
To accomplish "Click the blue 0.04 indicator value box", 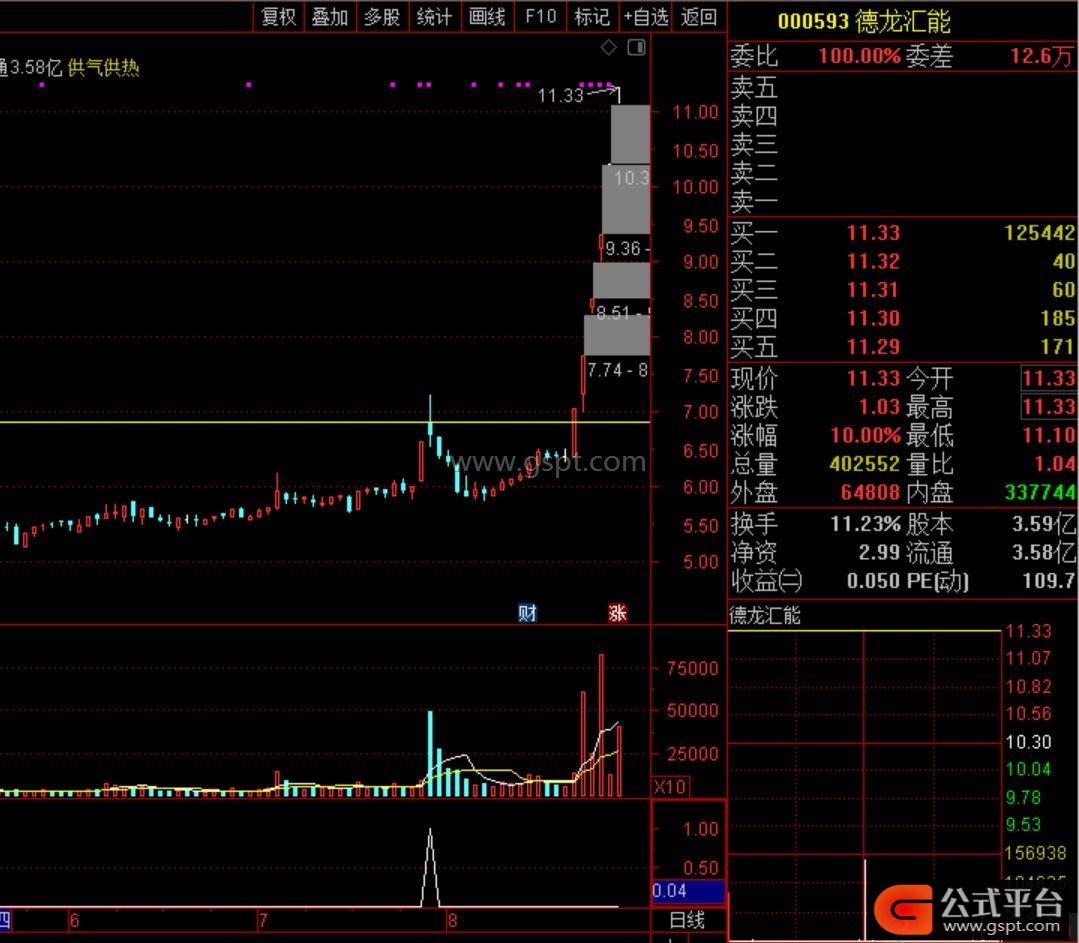I will (688, 891).
